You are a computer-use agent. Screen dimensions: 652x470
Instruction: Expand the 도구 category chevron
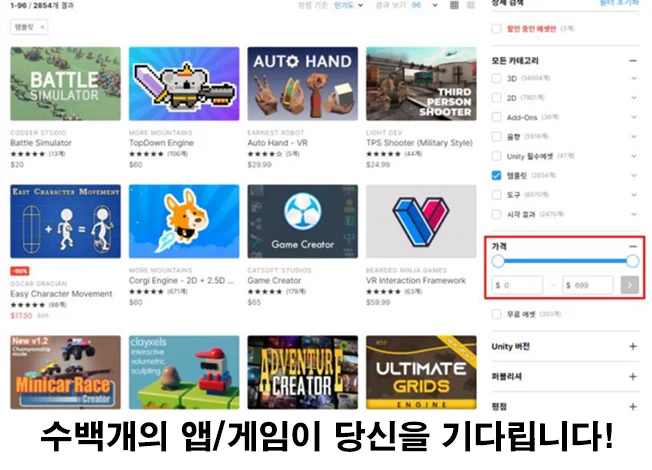(x=634, y=195)
